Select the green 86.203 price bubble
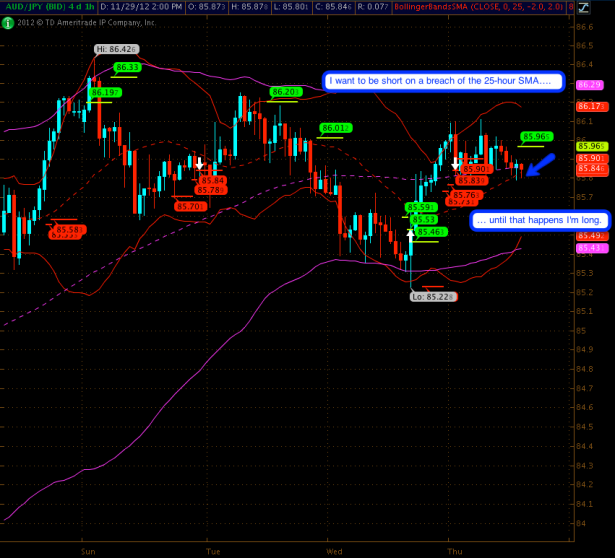This screenshot has width=615, height=558. 286,92
